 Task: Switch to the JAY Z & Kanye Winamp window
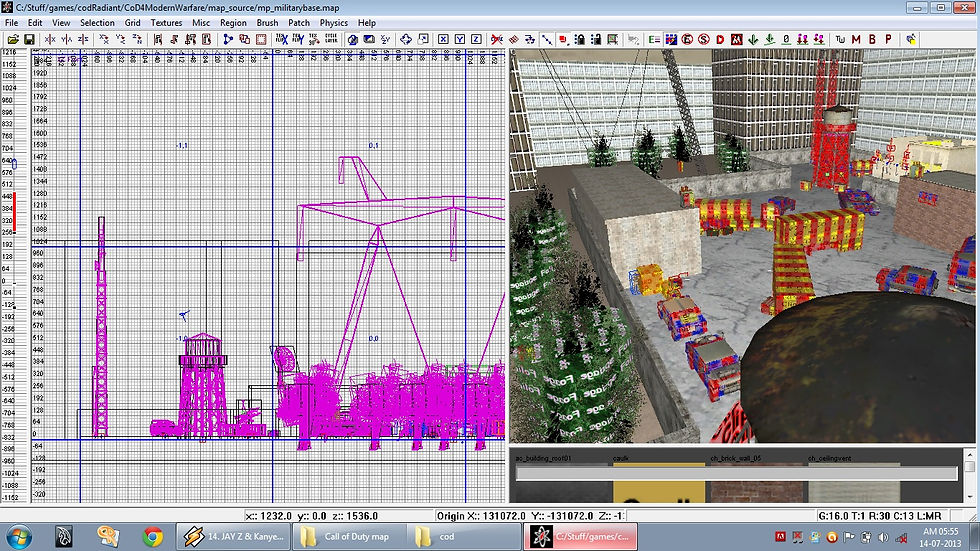coord(234,537)
